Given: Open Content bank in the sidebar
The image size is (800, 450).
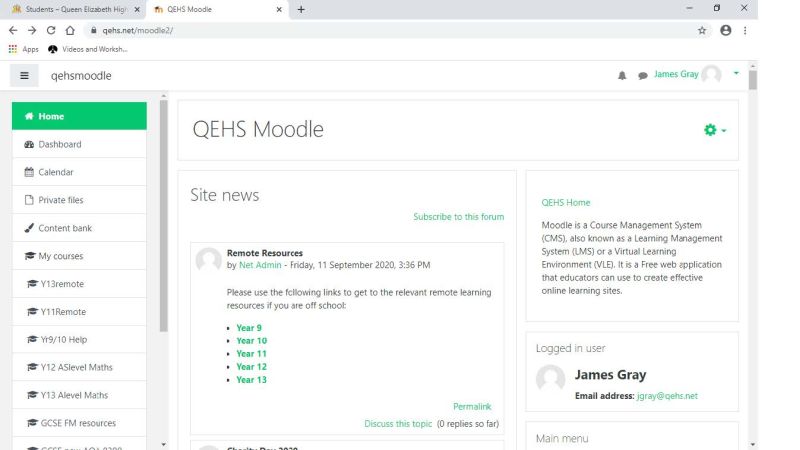Looking at the screenshot, I should tap(79, 228).
